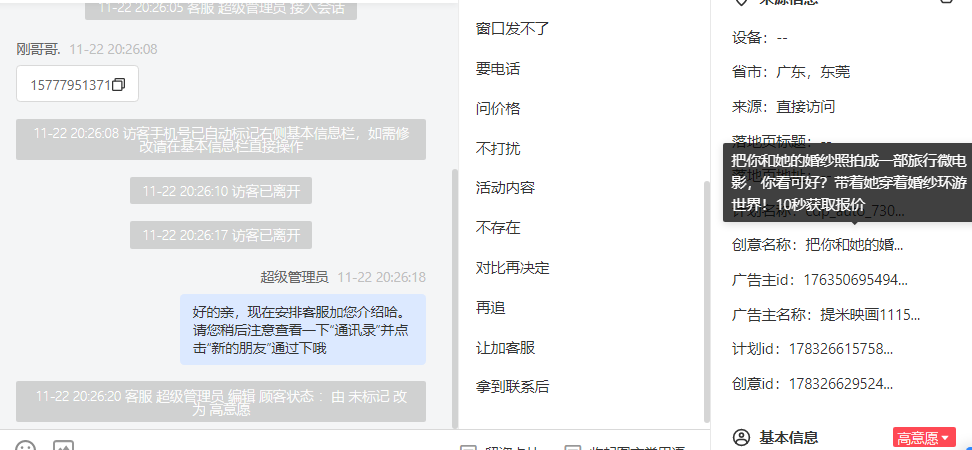Toggle first checkbox below quick replies
This screenshot has width=972, height=450.
469,448
